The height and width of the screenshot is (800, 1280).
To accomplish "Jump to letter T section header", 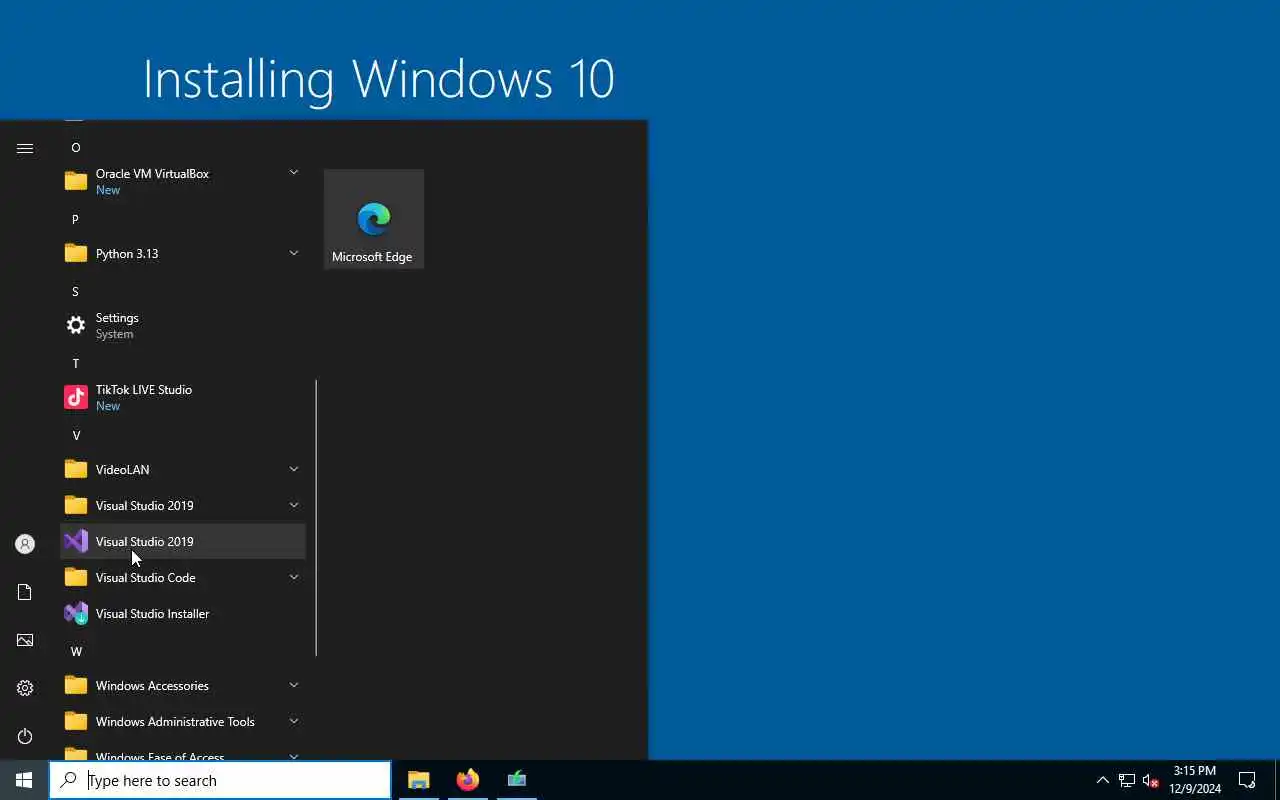I will [x=75, y=363].
